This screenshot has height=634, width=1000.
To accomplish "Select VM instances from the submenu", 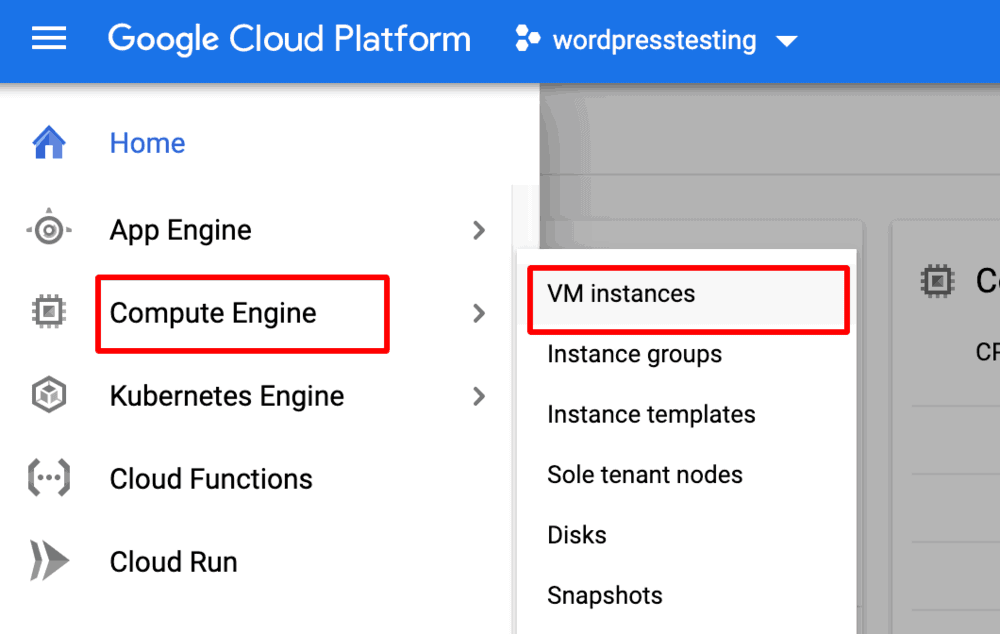I will click(x=621, y=294).
